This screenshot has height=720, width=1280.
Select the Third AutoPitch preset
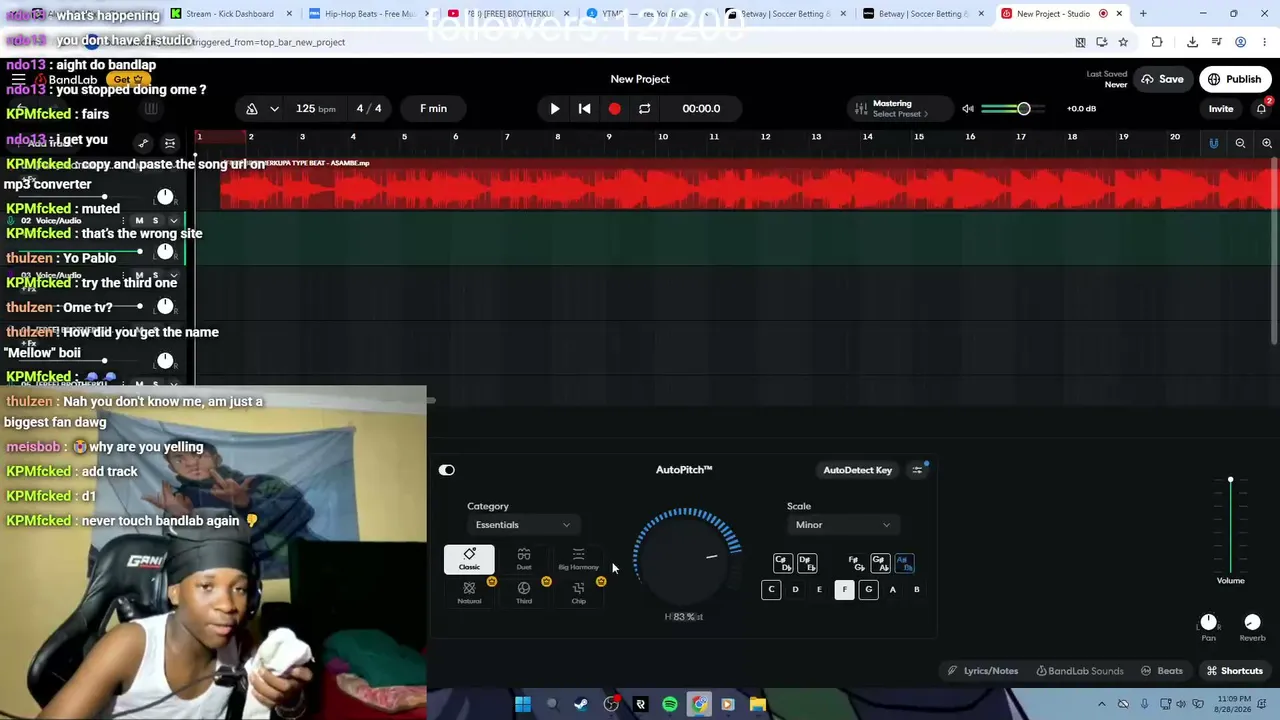tap(524, 592)
